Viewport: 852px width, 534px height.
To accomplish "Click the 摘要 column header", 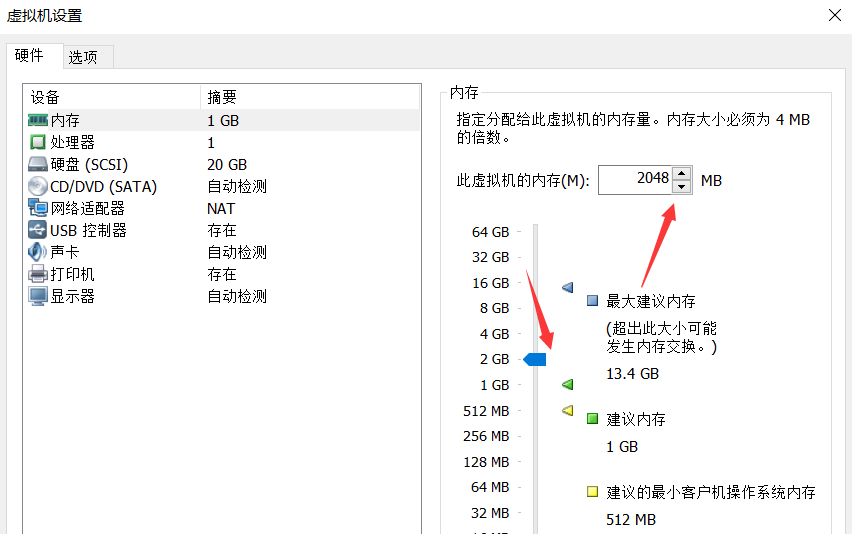I will 310,97.
